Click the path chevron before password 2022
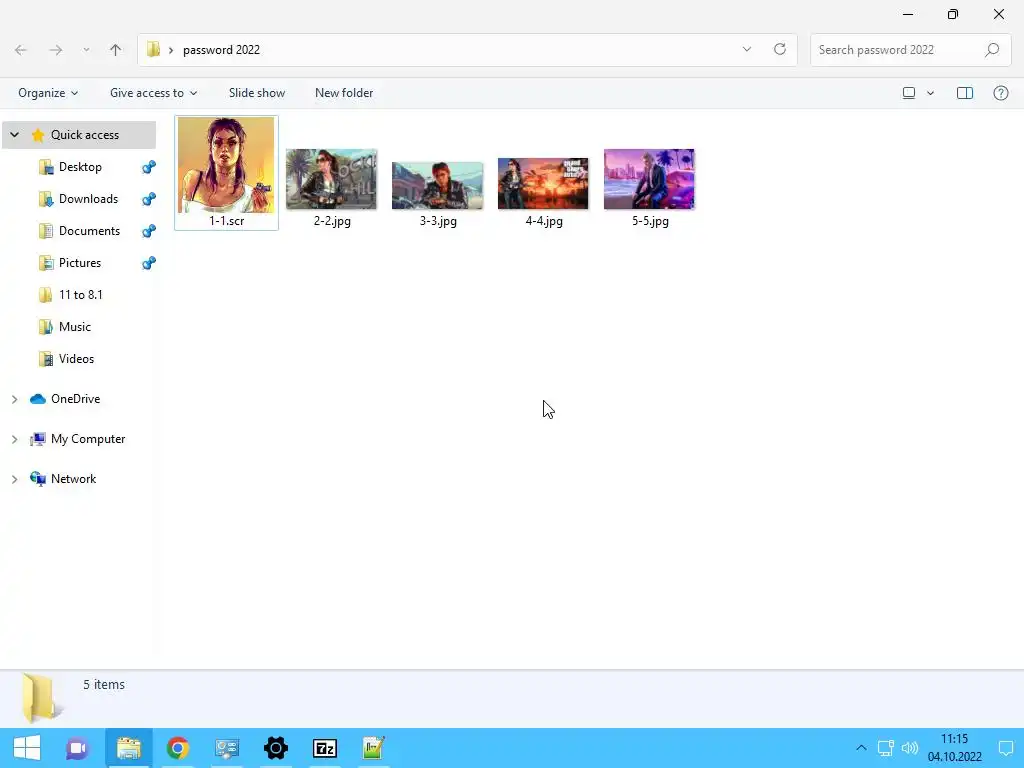The height and width of the screenshot is (768, 1024). [x=171, y=50]
